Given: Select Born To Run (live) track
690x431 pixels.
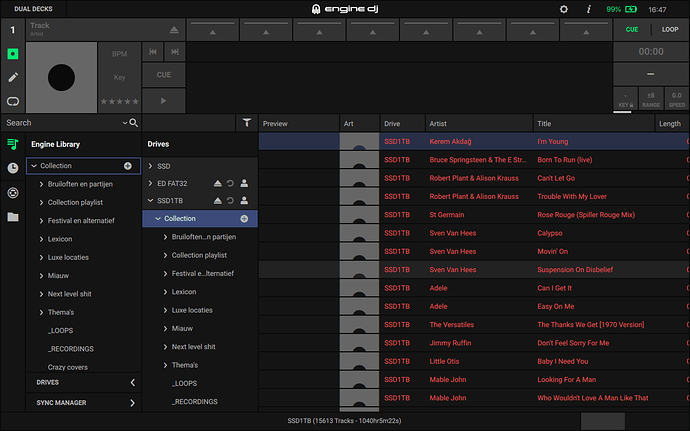Looking at the screenshot, I should click(565, 160).
